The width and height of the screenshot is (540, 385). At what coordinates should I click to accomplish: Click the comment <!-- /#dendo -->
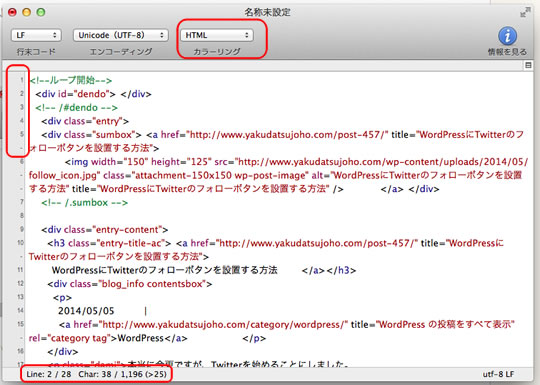tap(76, 107)
